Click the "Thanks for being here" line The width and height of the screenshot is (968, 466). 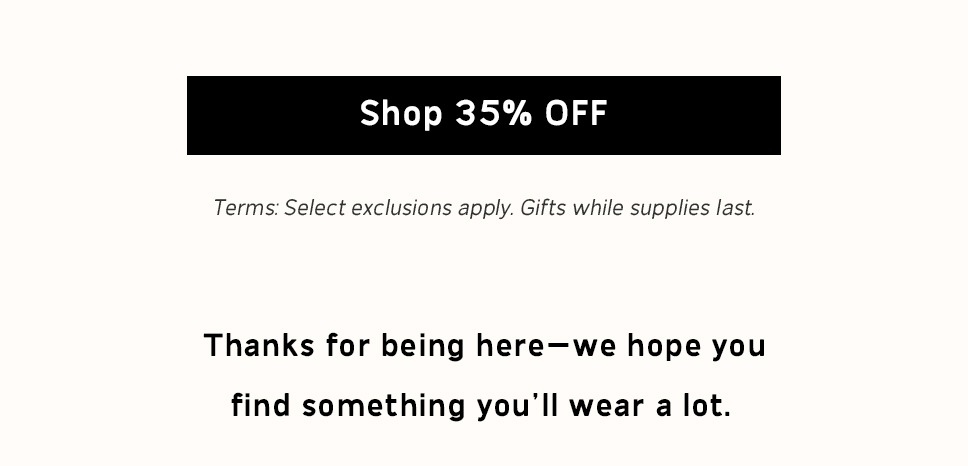pos(484,346)
